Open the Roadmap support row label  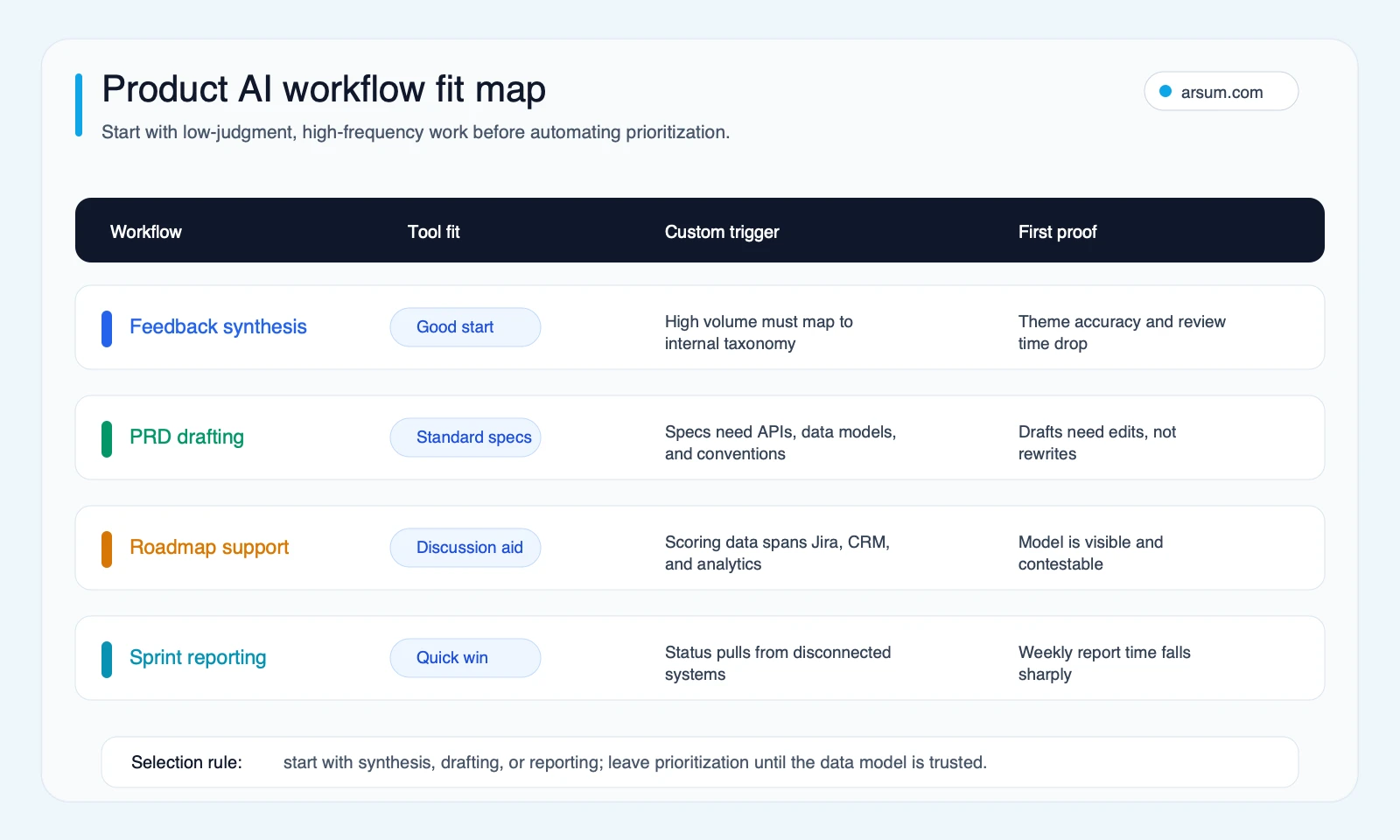(209, 547)
